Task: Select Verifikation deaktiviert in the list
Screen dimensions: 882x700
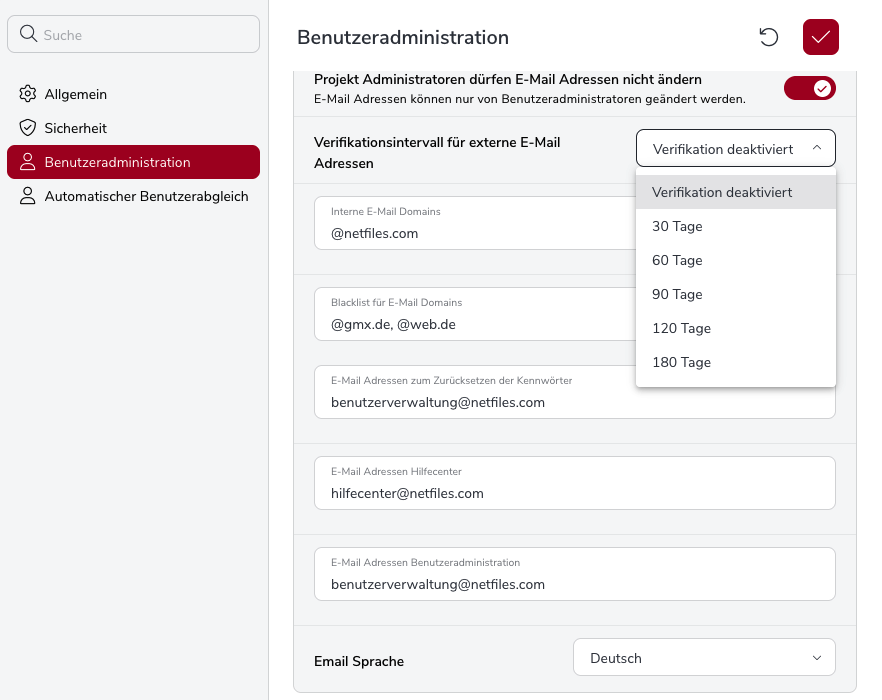Action: [721, 192]
